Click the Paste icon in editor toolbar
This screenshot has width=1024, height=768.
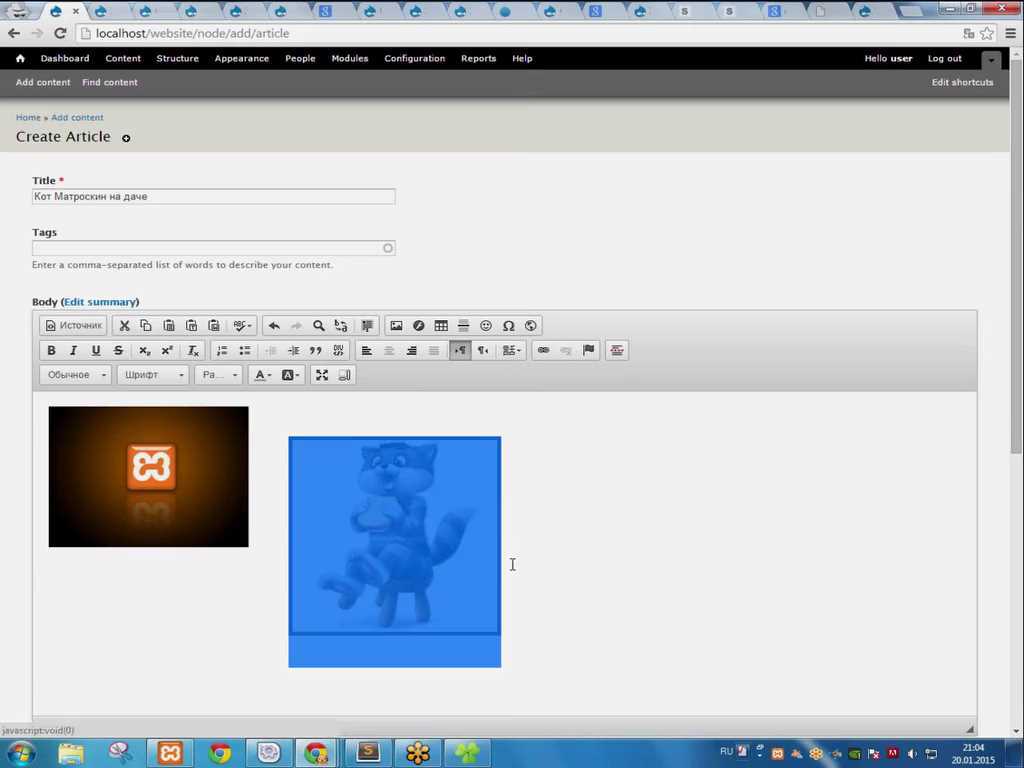(x=169, y=325)
